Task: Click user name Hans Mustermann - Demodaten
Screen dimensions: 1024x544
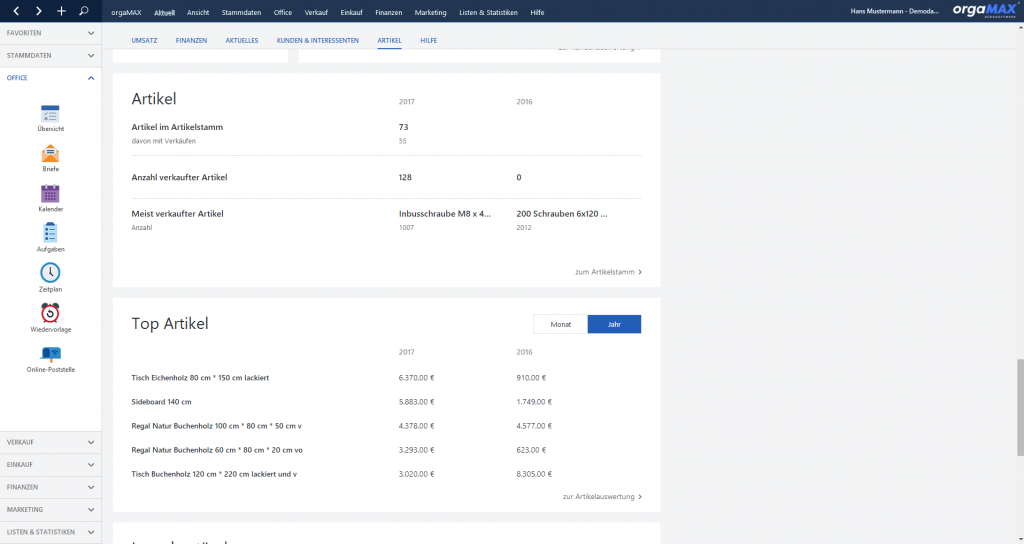Action: pos(894,11)
